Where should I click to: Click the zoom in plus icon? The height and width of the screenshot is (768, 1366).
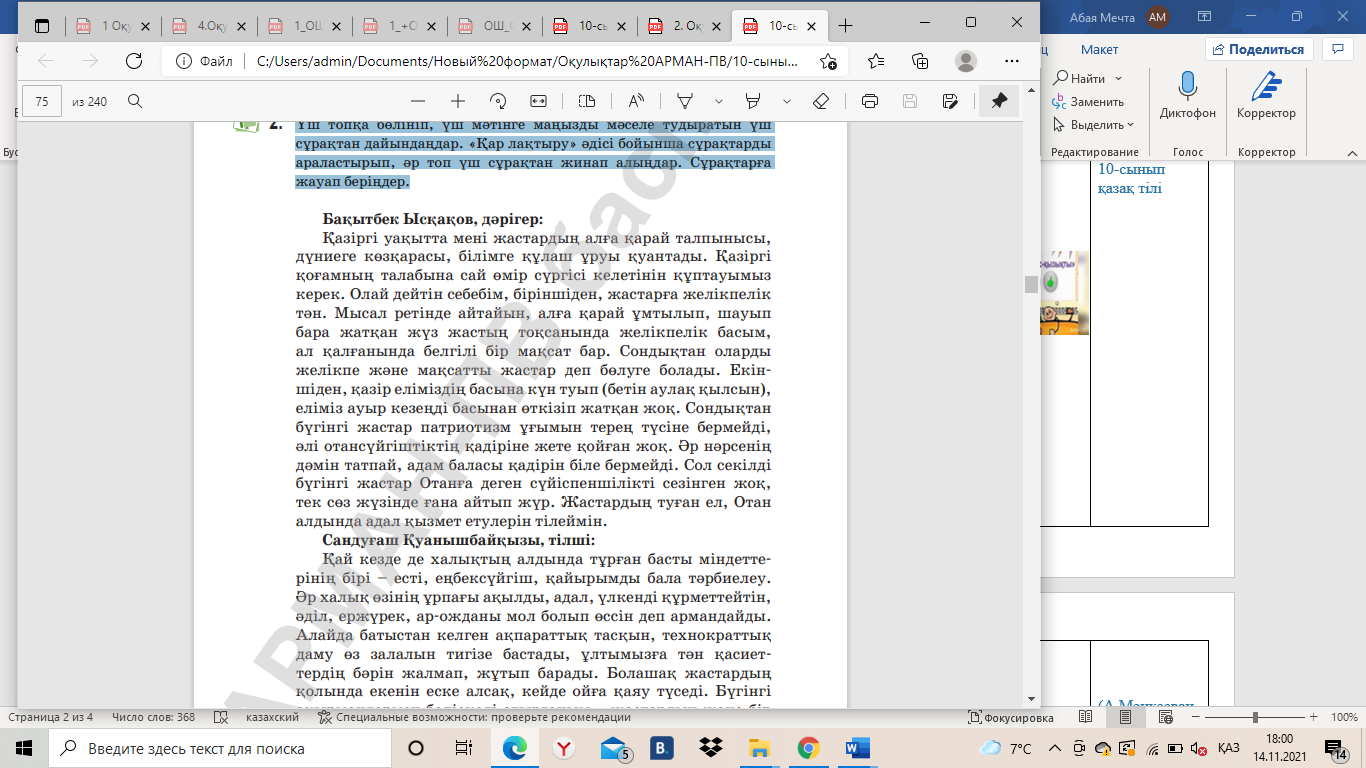point(458,101)
